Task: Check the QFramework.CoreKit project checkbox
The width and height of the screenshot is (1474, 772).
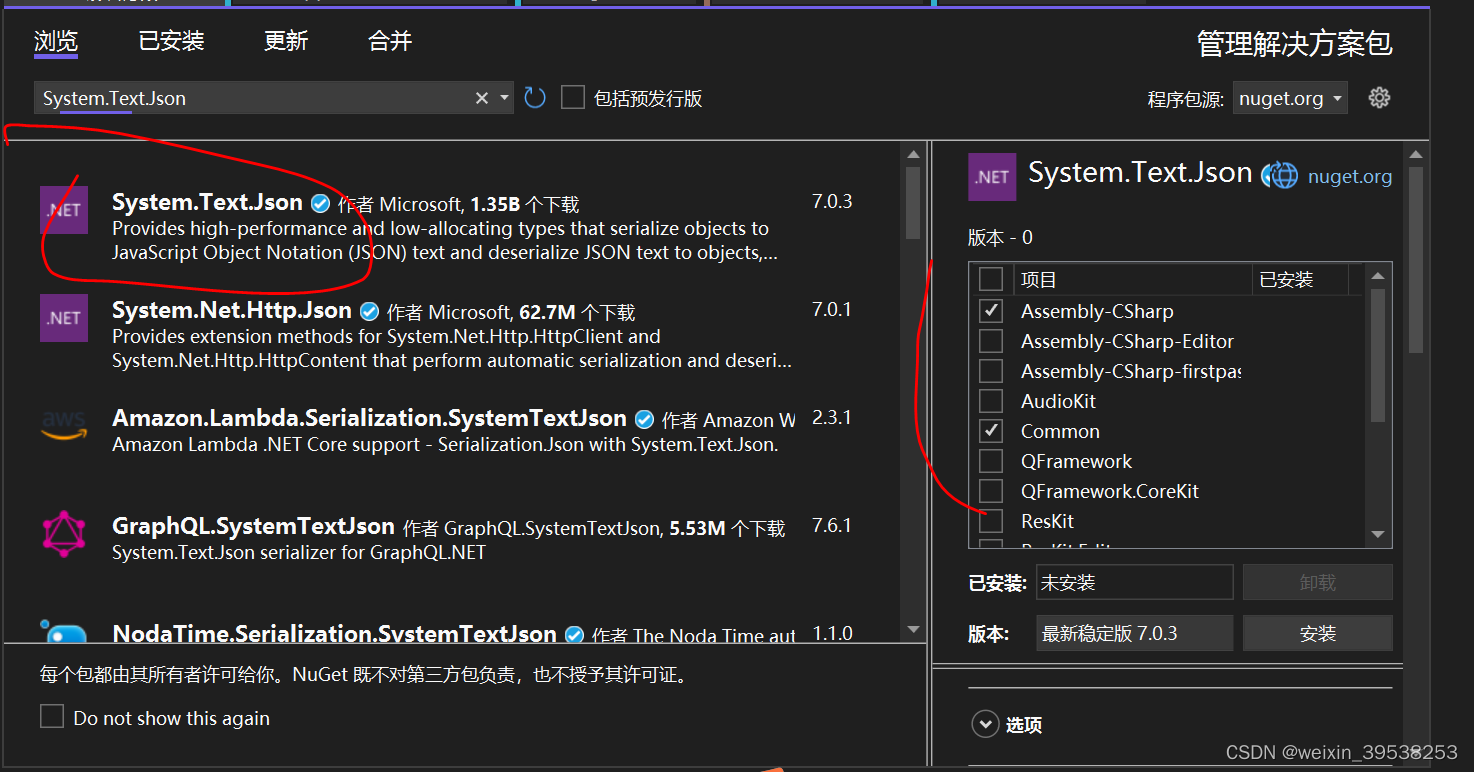Action: pyautogui.click(x=990, y=491)
